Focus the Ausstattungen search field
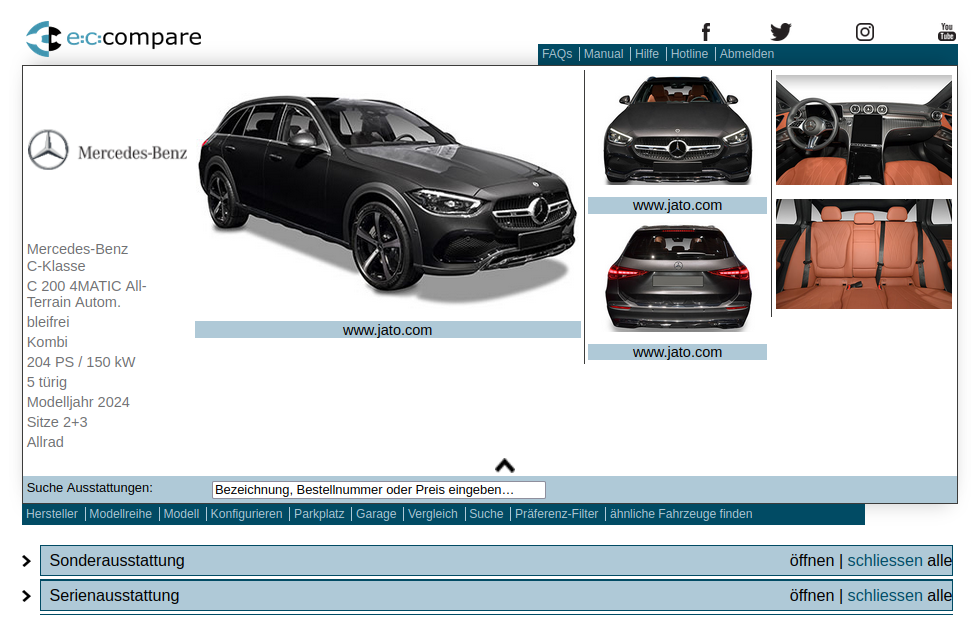The width and height of the screenshot is (975, 631). pos(379,490)
